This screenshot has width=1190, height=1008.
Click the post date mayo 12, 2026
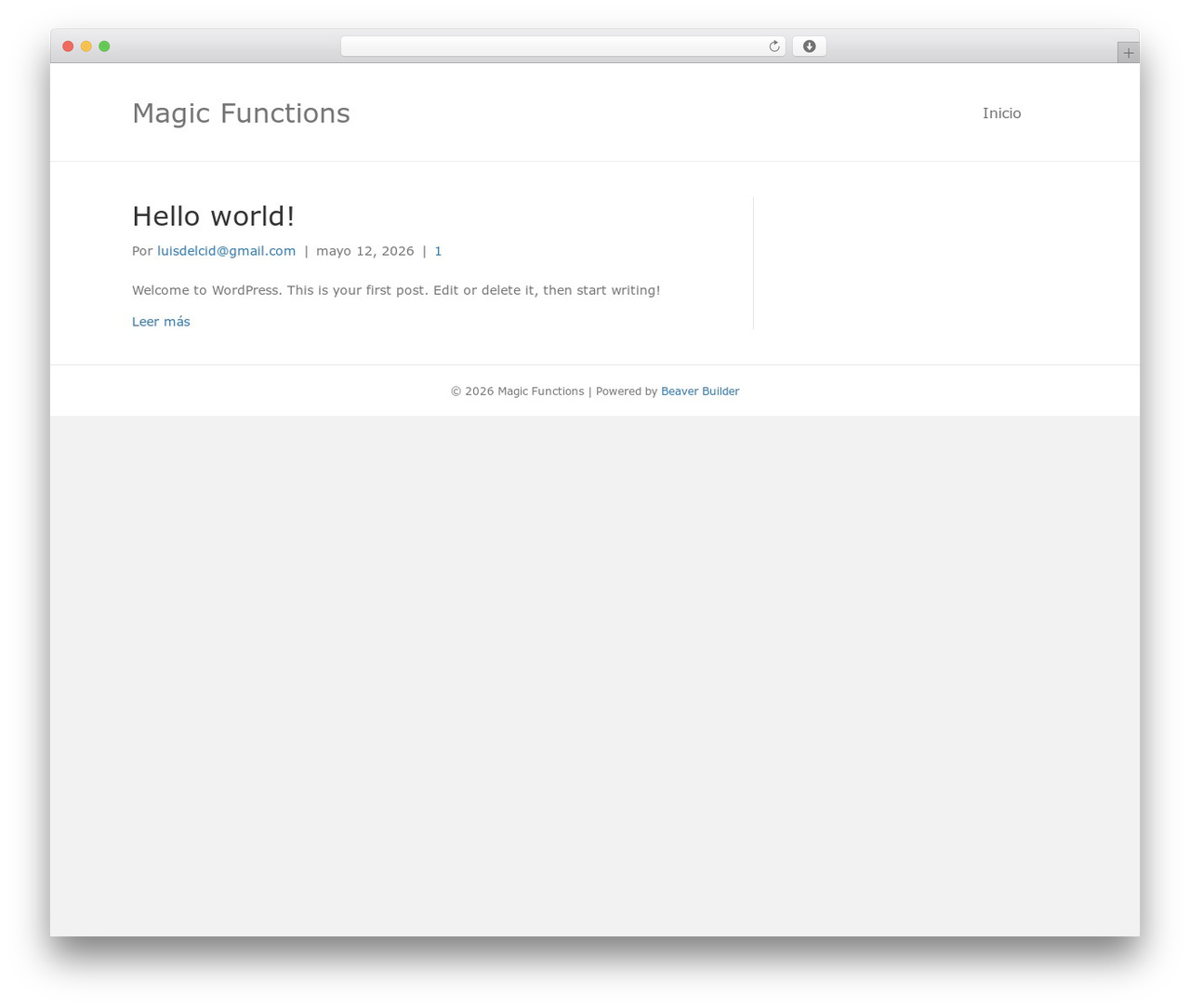click(365, 251)
